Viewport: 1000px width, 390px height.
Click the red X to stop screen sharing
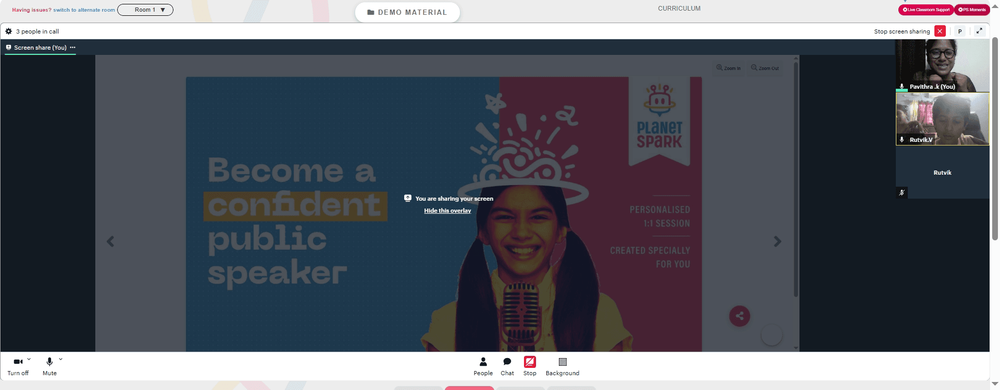tap(940, 31)
